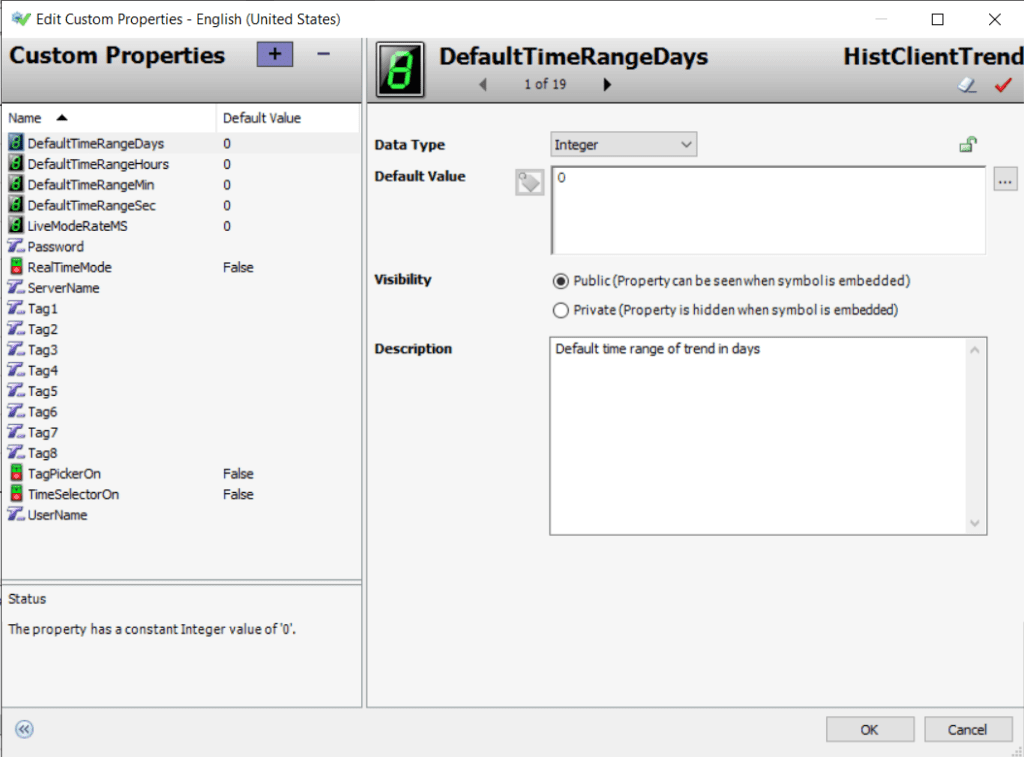Click the Default Value column header

[260, 117]
